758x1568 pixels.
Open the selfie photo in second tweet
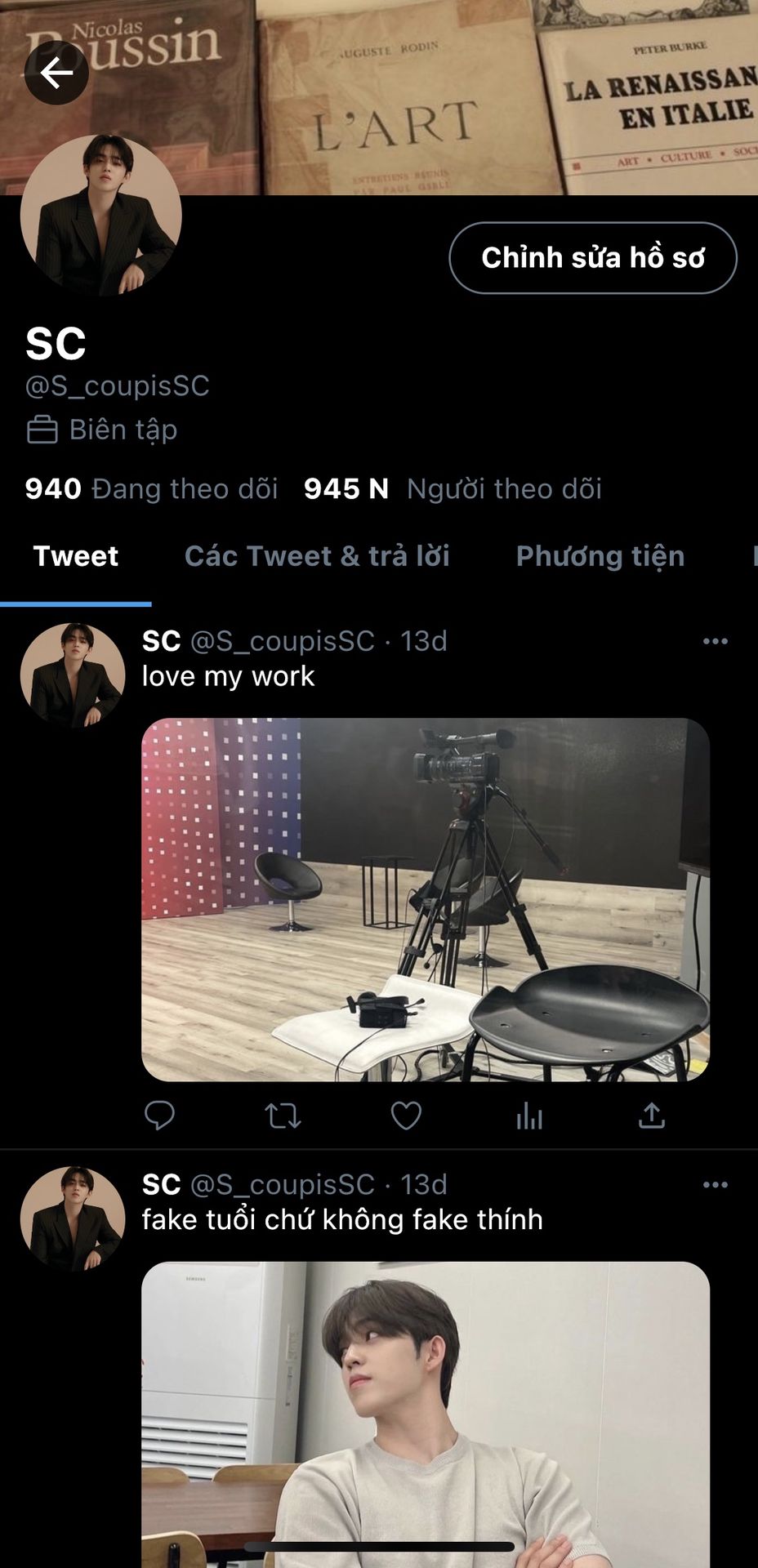click(x=425, y=1413)
